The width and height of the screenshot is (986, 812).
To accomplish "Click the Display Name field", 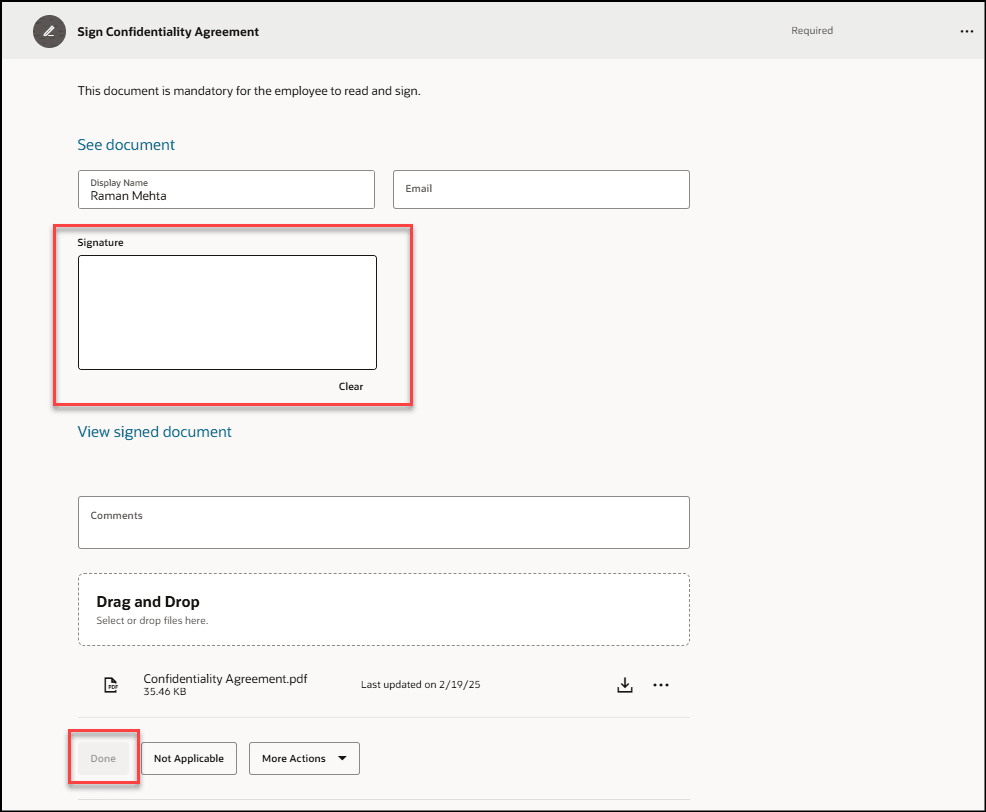I will 226,189.
